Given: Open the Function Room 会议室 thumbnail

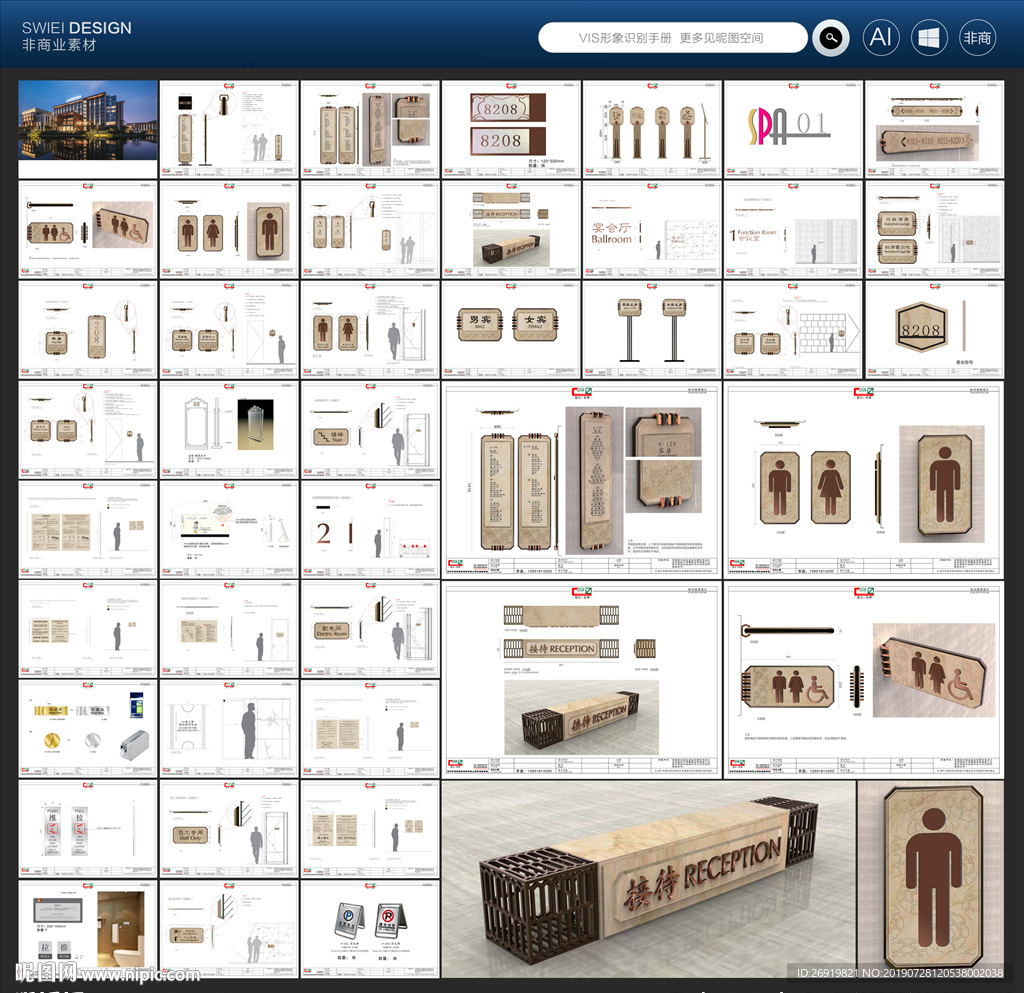Looking at the screenshot, I should tap(793, 230).
